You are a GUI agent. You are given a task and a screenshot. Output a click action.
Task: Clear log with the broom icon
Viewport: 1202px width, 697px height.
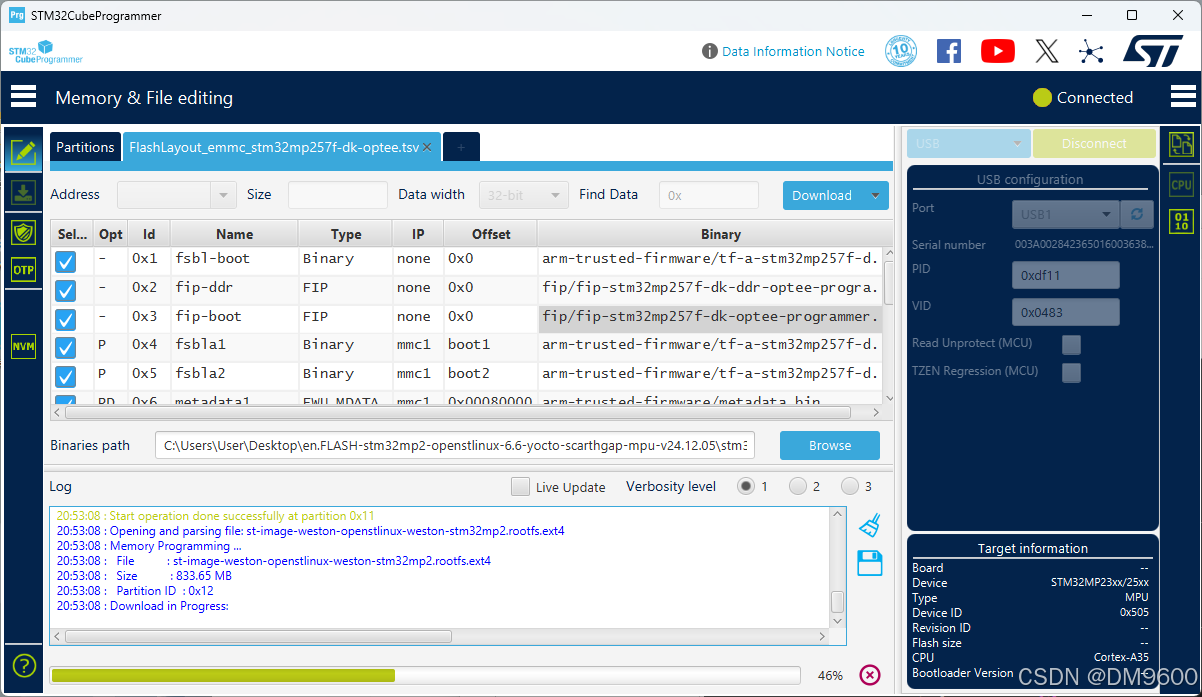(x=870, y=525)
